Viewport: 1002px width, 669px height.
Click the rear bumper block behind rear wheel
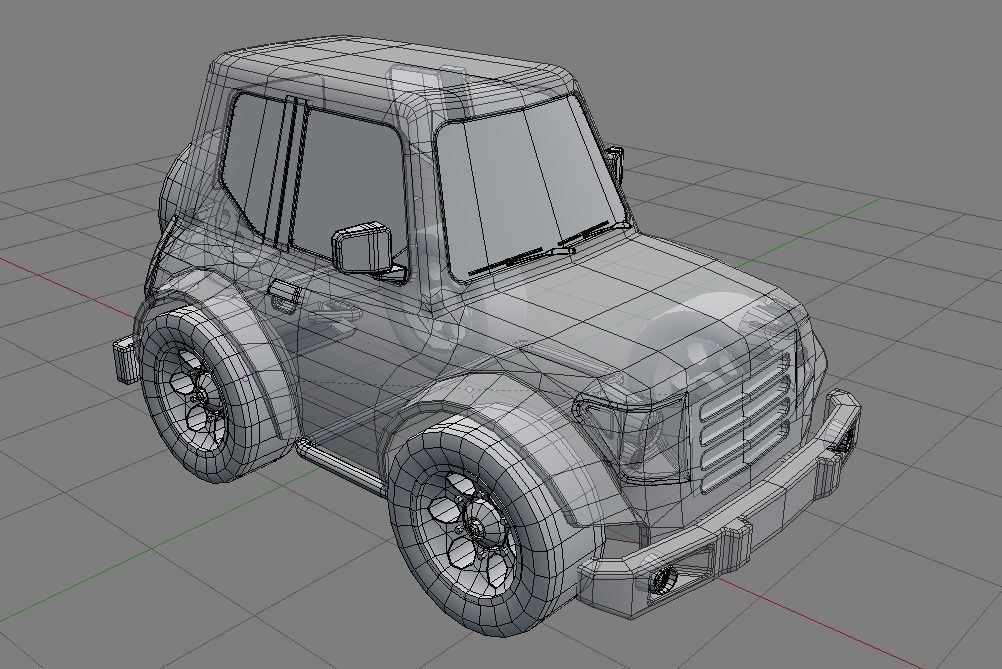click(x=126, y=359)
